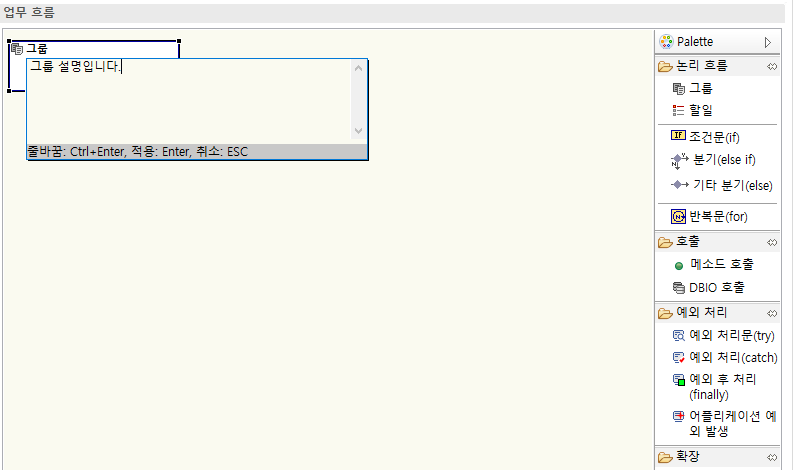
Task: Click inside the group description text box
Action: click(x=188, y=100)
